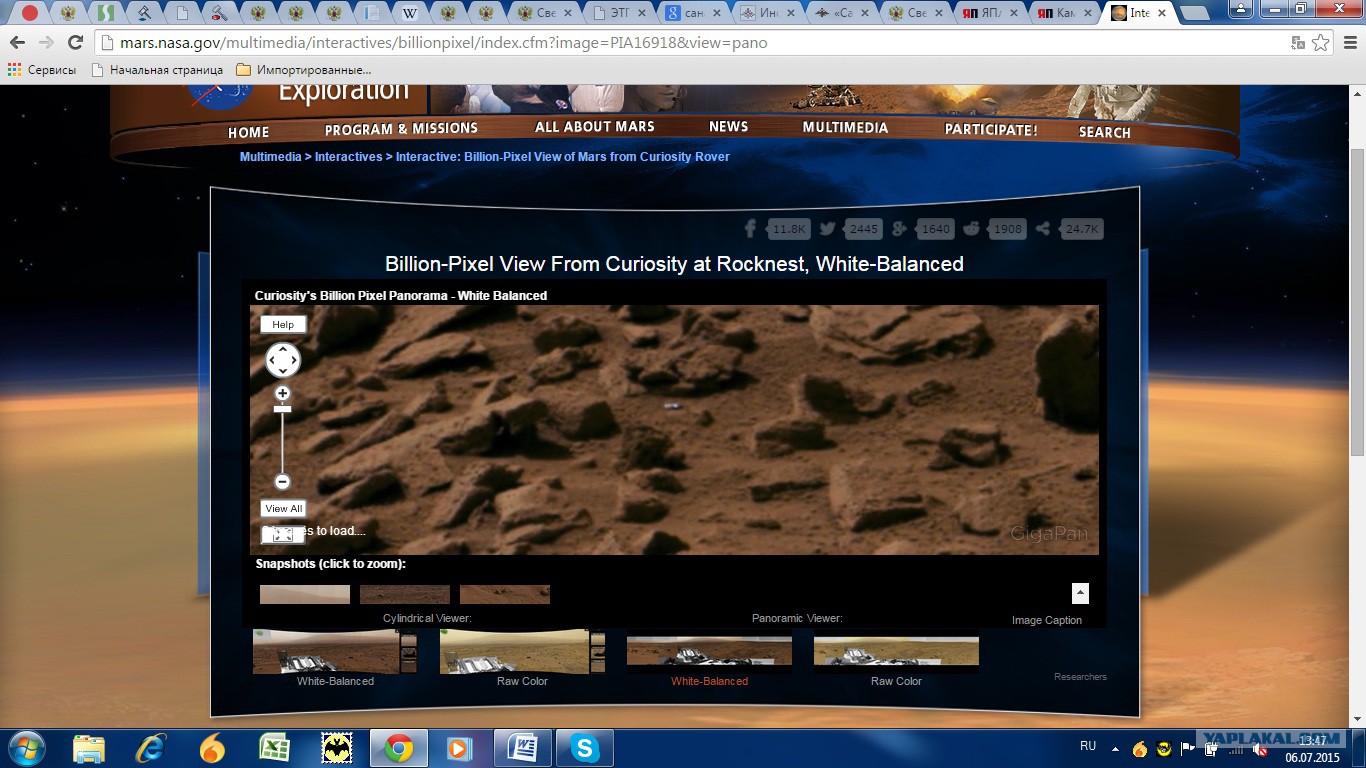Open the HOME menu item
This screenshot has width=1366, height=768.
coord(248,132)
